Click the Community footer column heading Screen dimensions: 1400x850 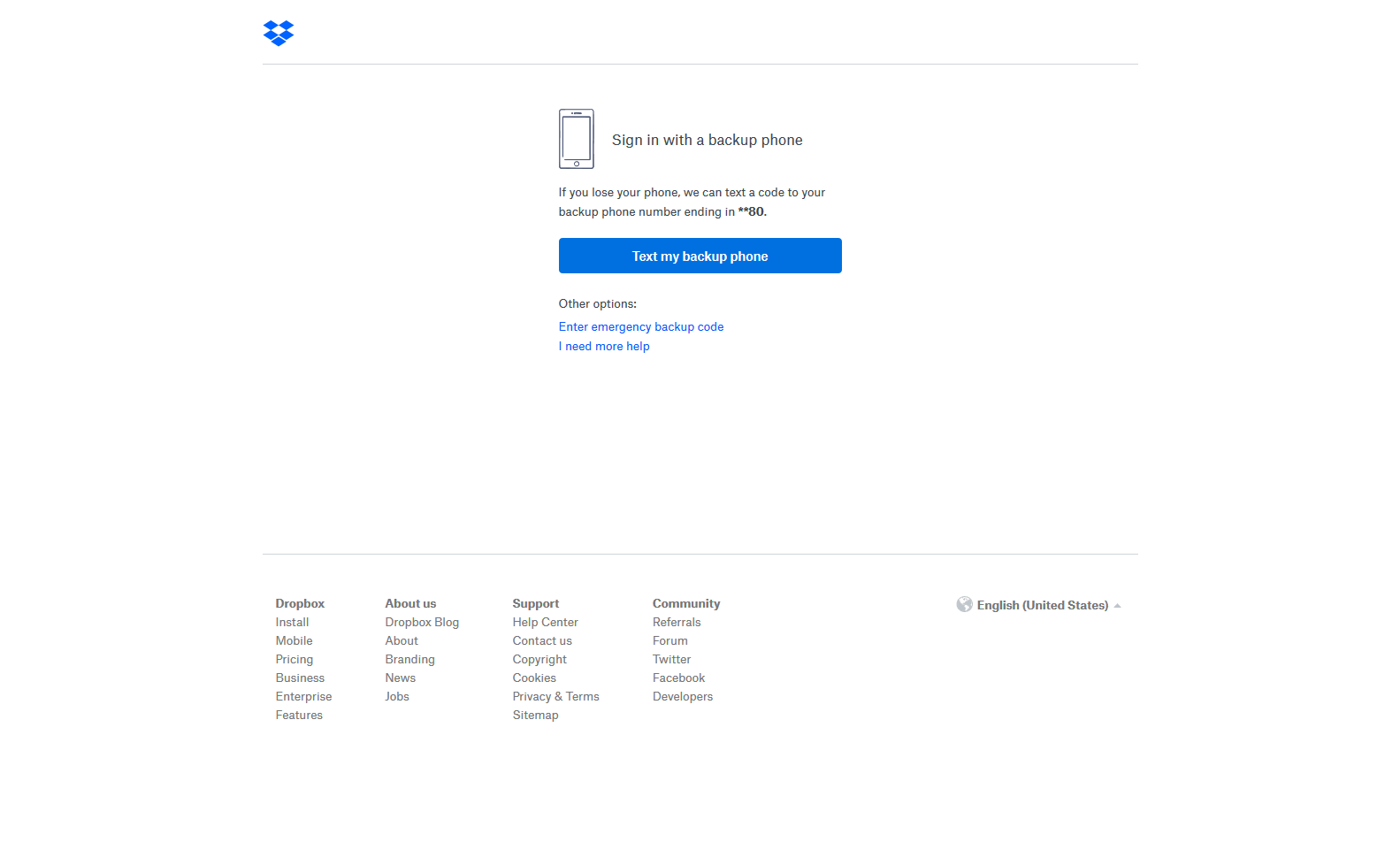(x=686, y=603)
